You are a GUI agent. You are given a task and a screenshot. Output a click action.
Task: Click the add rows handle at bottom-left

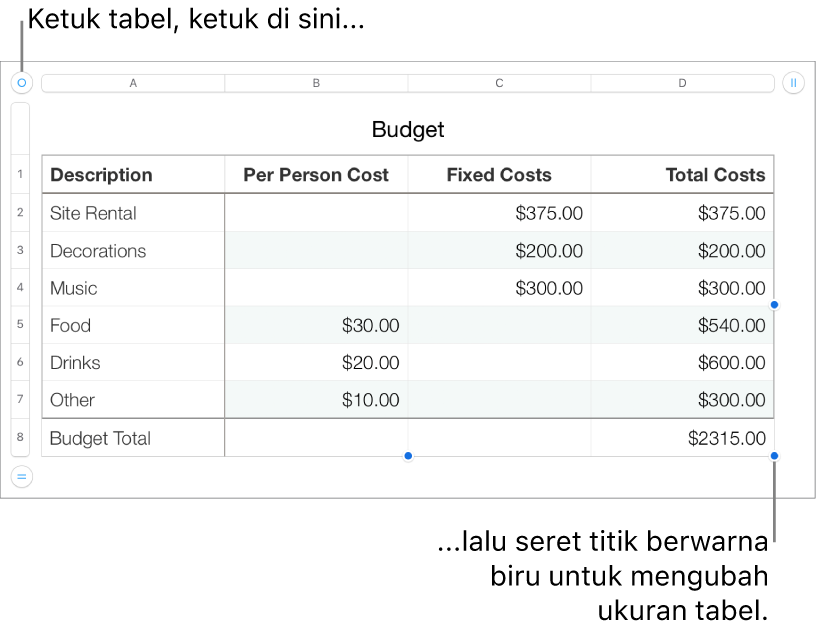click(x=22, y=477)
